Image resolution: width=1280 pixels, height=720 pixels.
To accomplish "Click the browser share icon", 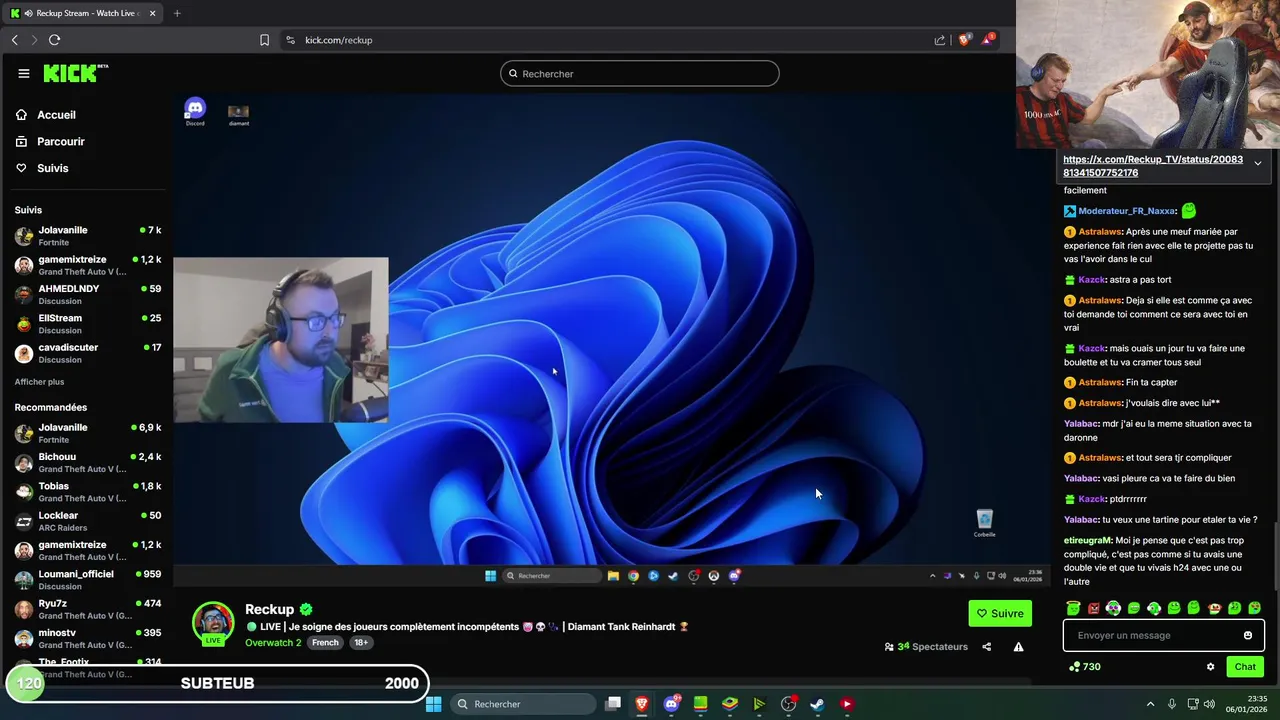I will (x=940, y=40).
